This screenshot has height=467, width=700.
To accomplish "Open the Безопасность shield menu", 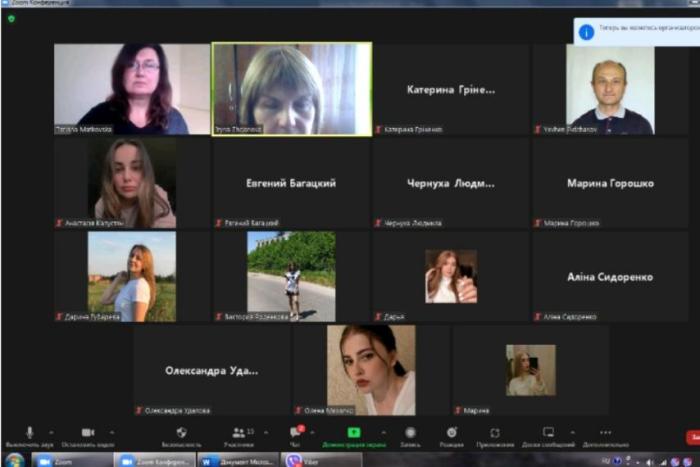I will (181, 433).
